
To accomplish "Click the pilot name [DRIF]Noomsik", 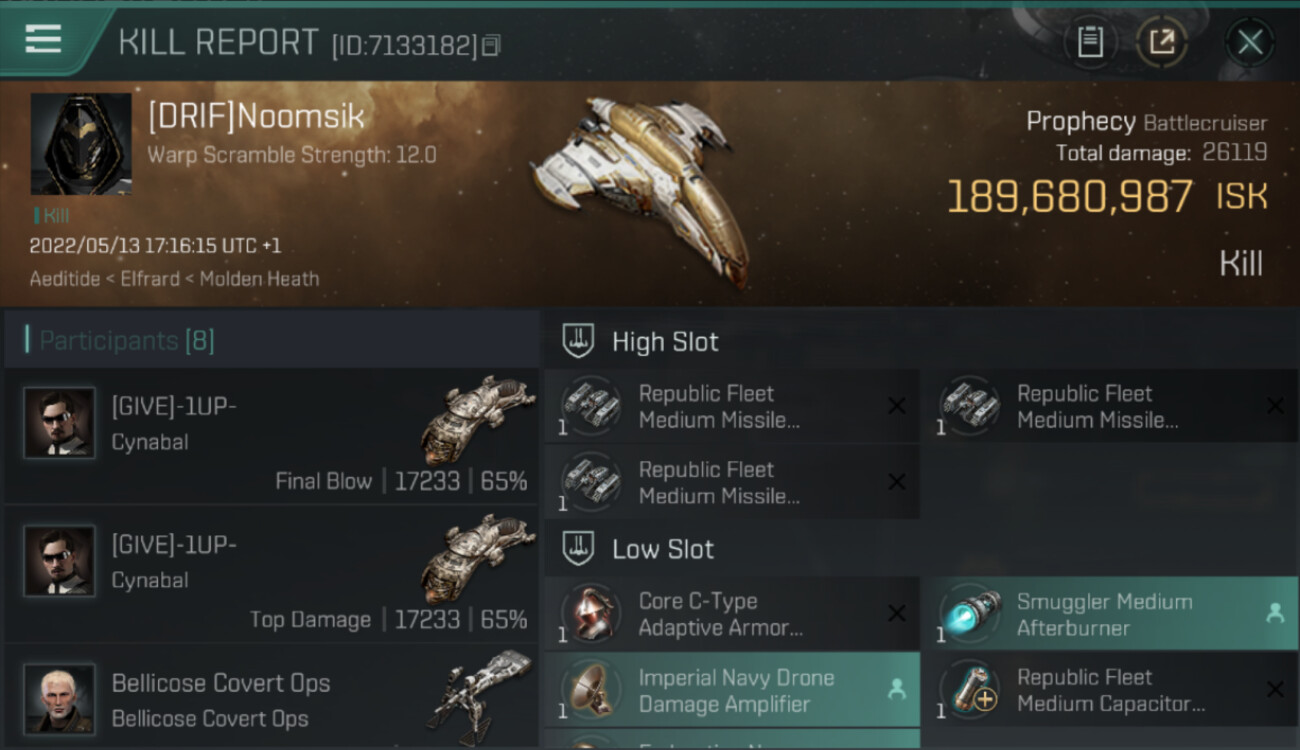I will click(x=256, y=116).
